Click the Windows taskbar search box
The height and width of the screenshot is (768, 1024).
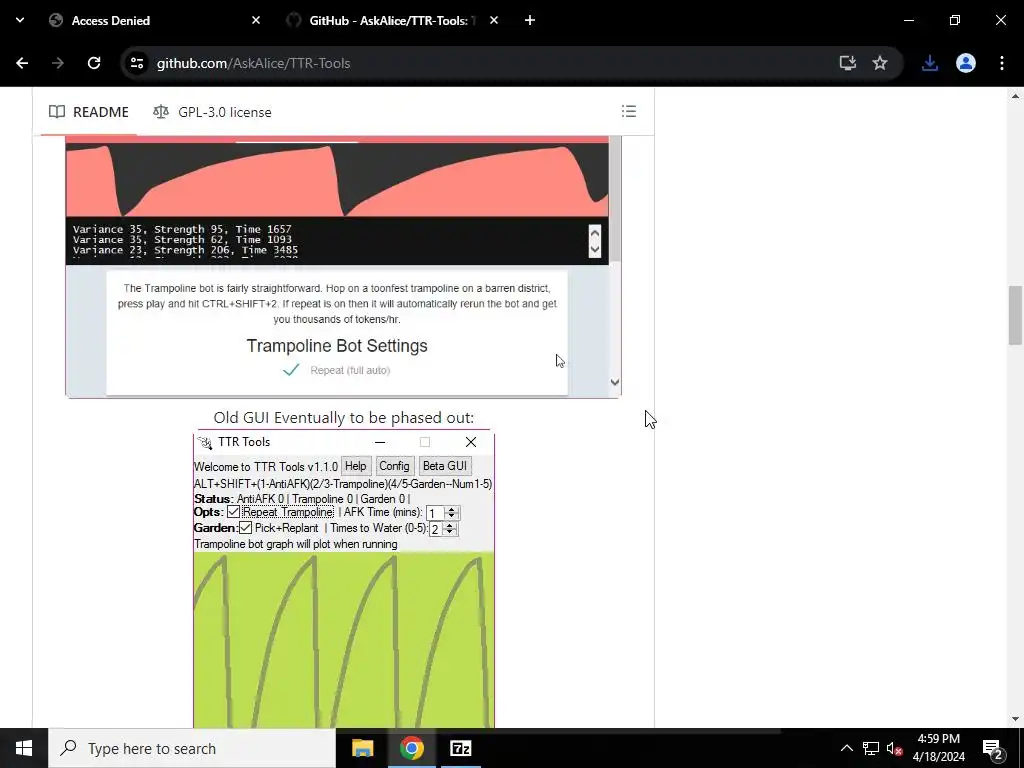pyautogui.click(x=192, y=748)
